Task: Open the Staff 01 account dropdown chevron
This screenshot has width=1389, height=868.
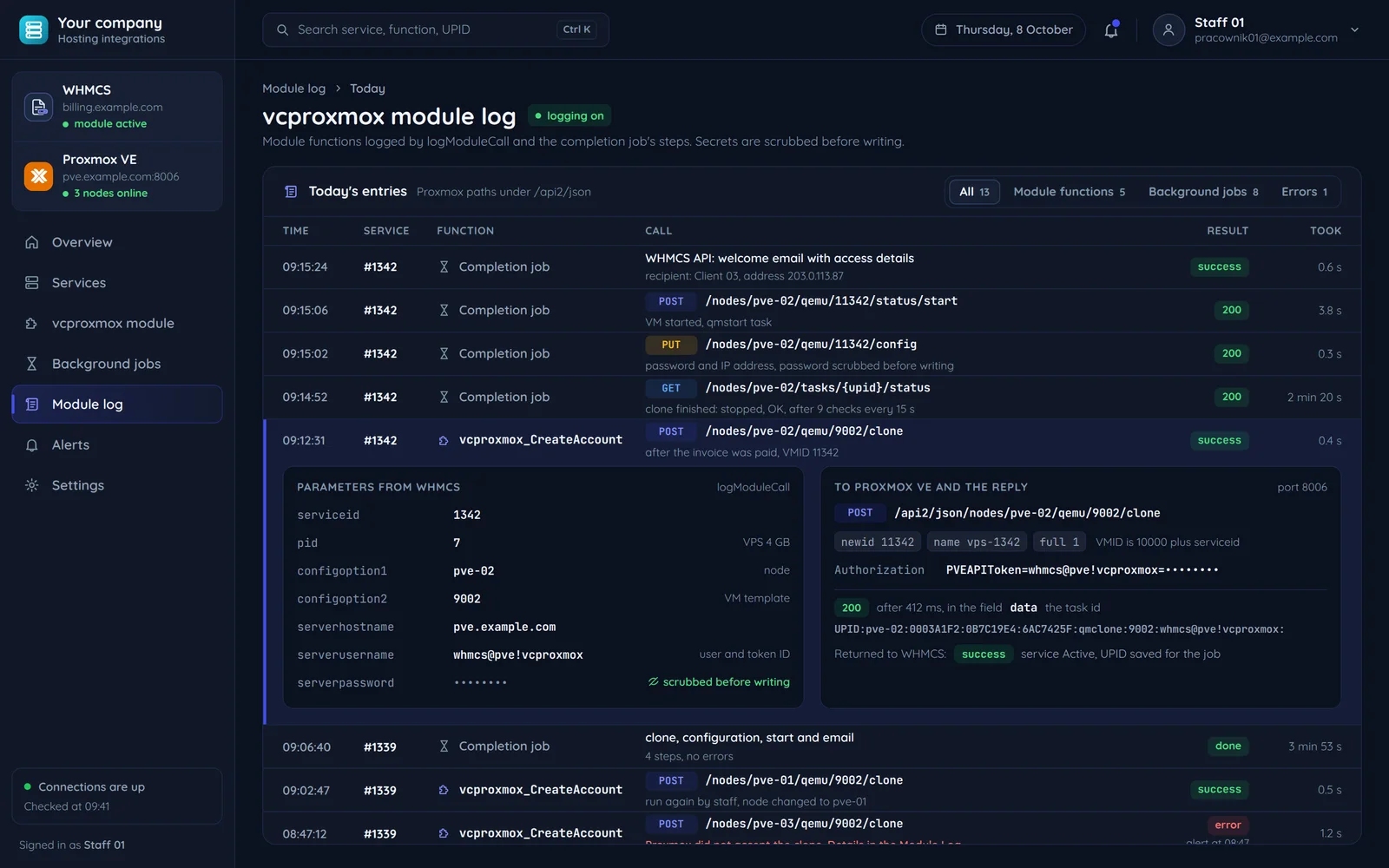Action: click(1354, 30)
